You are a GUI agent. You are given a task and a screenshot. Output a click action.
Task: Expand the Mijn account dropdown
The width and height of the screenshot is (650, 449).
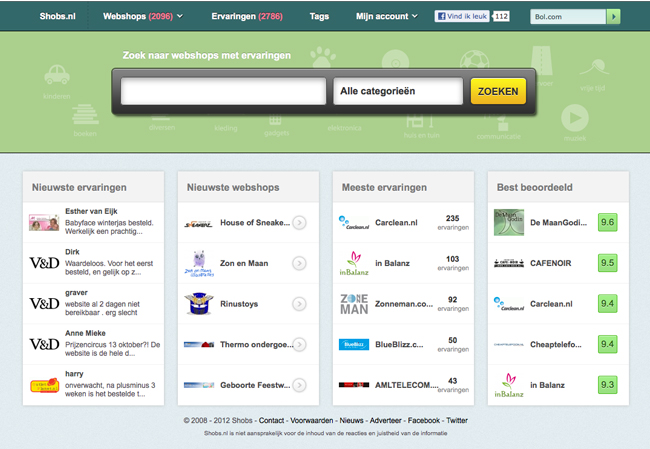tap(386, 16)
